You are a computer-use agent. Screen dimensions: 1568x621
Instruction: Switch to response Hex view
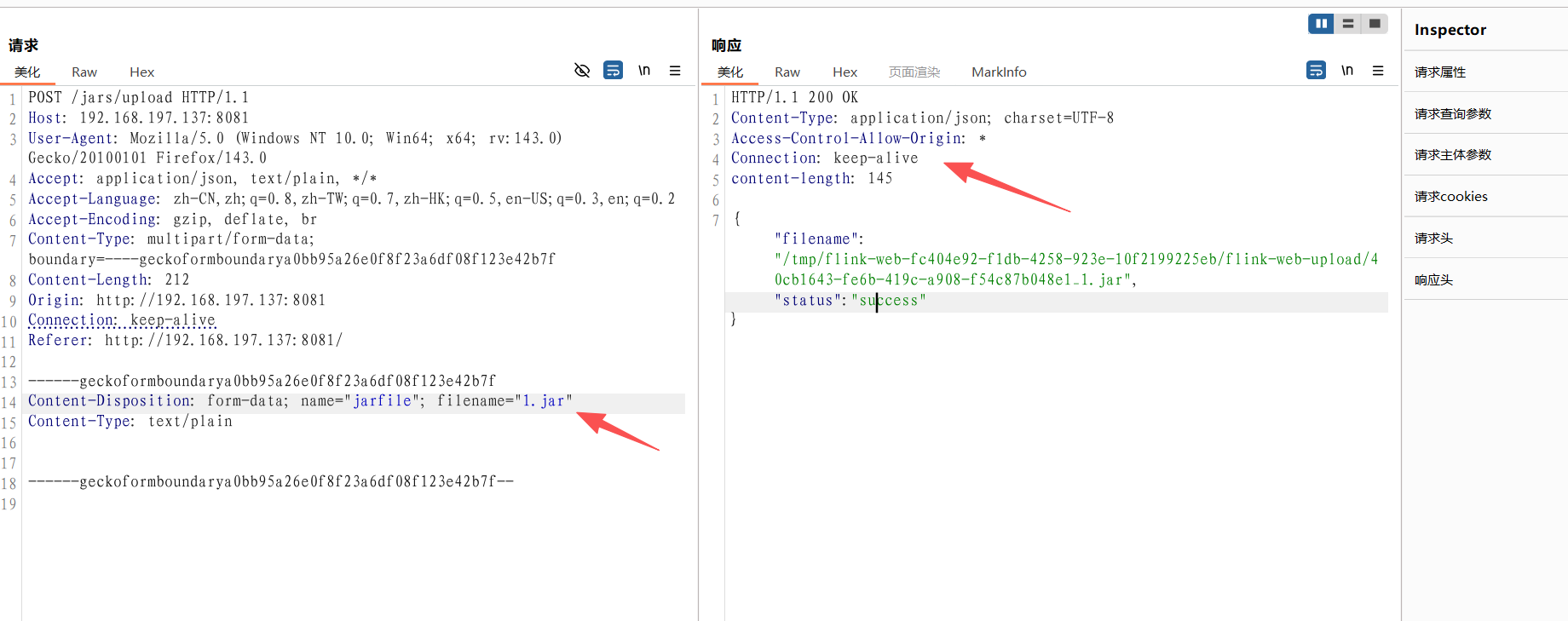pos(845,72)
